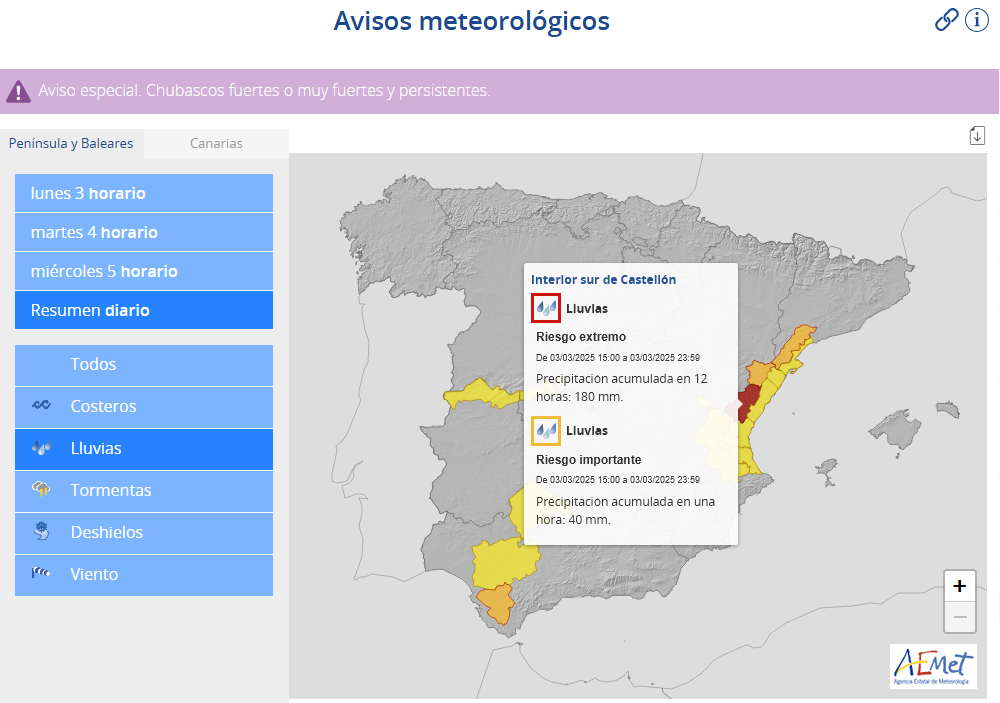Show Todos warning types
1000x703 pixels.
point(144,365)
